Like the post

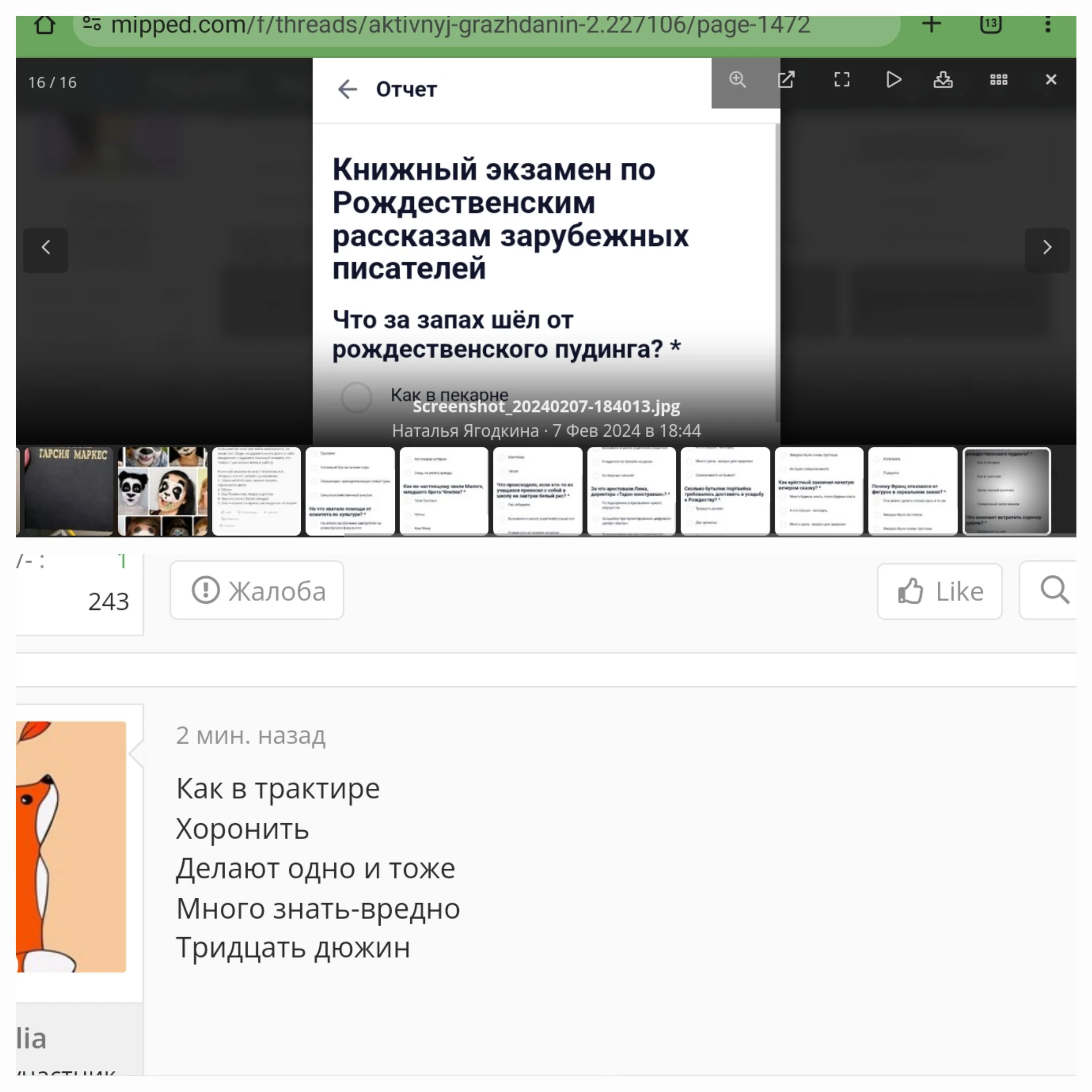pos(940,591)
